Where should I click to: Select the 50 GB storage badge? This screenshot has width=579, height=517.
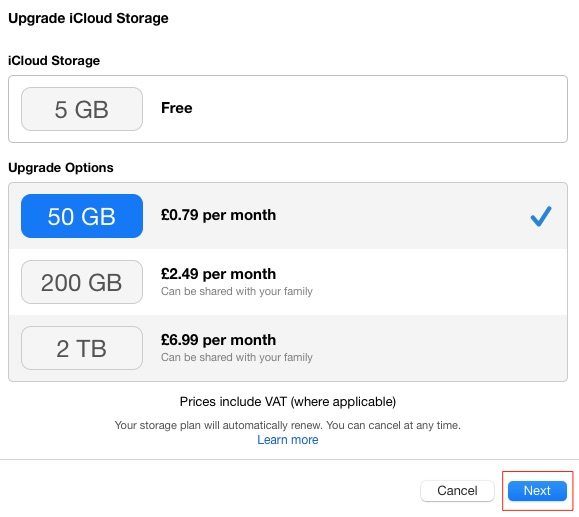click(82, 216)
